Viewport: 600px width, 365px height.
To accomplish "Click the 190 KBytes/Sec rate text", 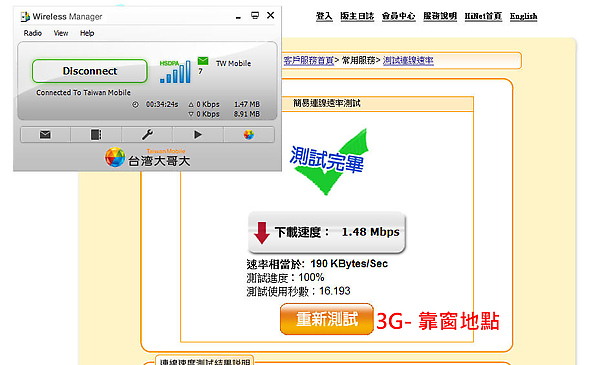I will pyautogui.click(x=349, y=264).
